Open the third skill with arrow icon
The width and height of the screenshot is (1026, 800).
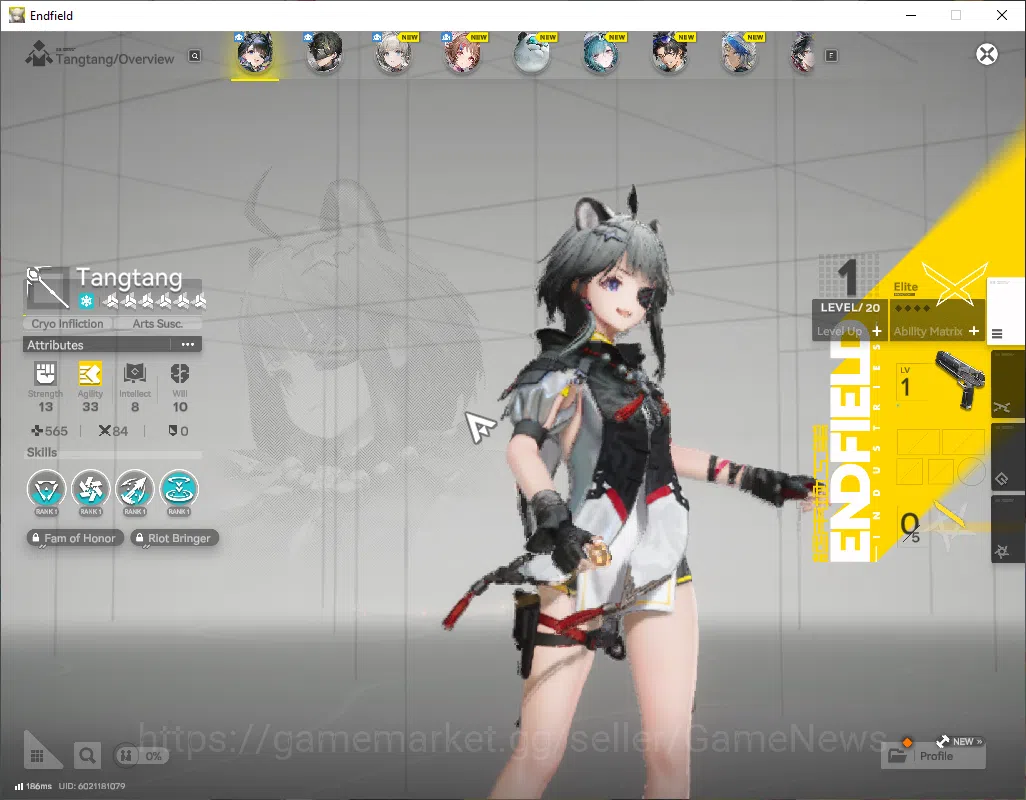(x=135, y=489)
